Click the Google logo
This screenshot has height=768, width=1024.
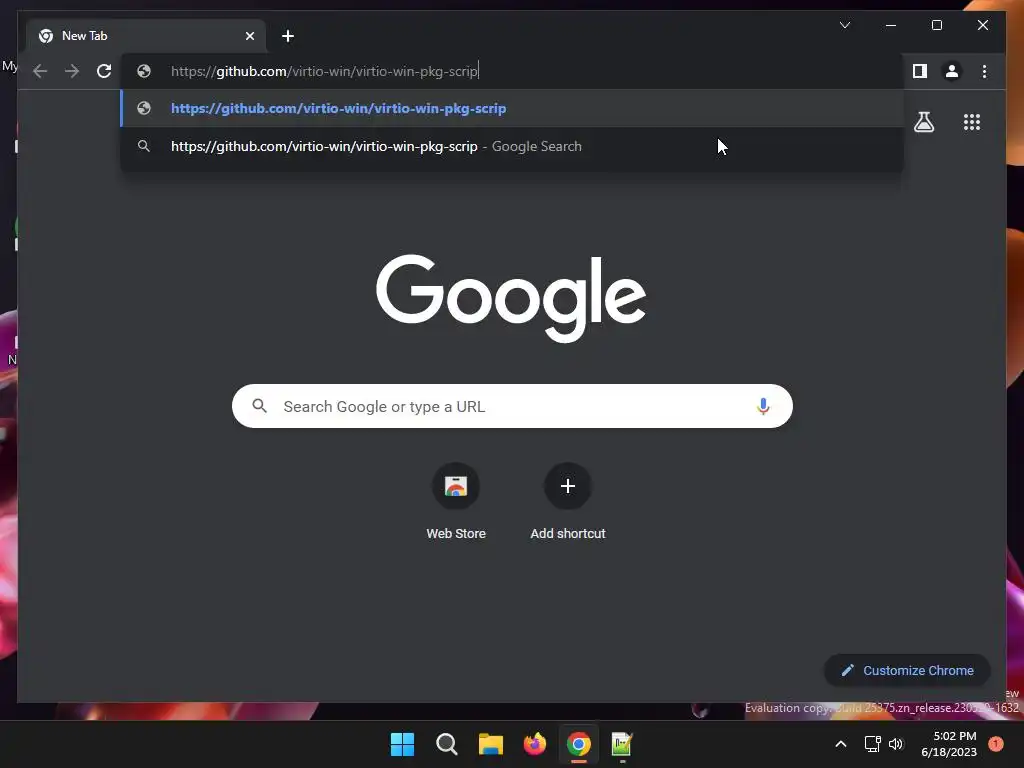point(511,298)
